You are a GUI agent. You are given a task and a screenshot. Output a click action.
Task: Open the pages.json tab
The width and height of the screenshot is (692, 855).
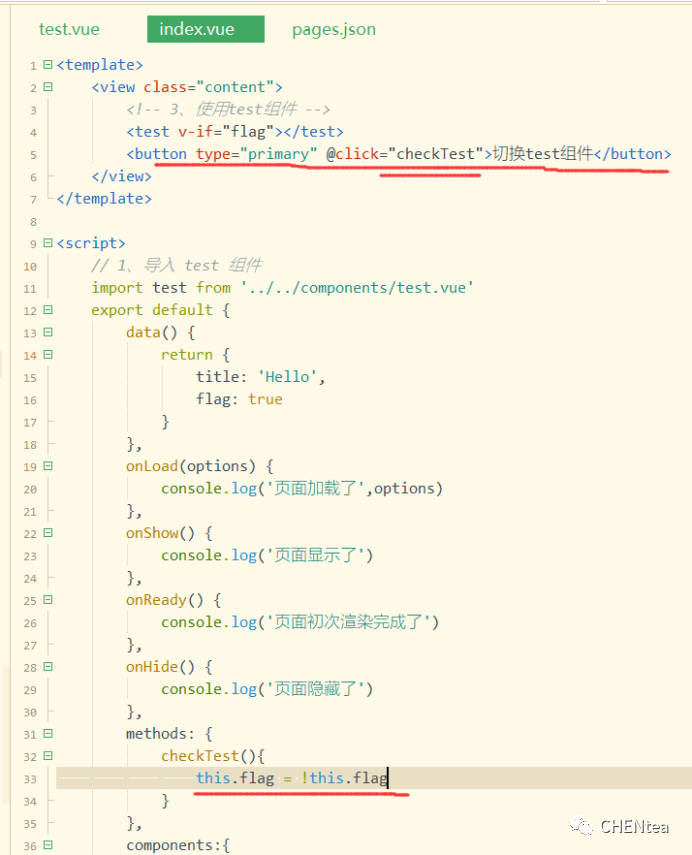pos(334,29)
